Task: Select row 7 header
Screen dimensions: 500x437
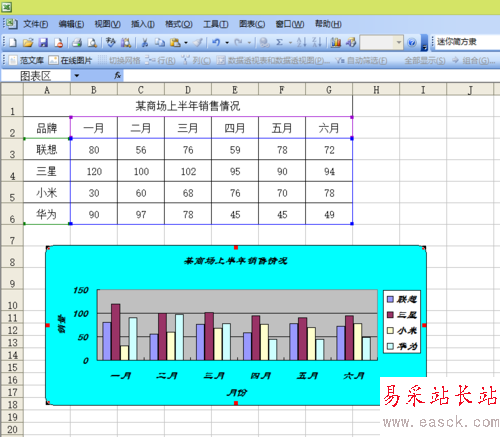Action: pos(12,236)
